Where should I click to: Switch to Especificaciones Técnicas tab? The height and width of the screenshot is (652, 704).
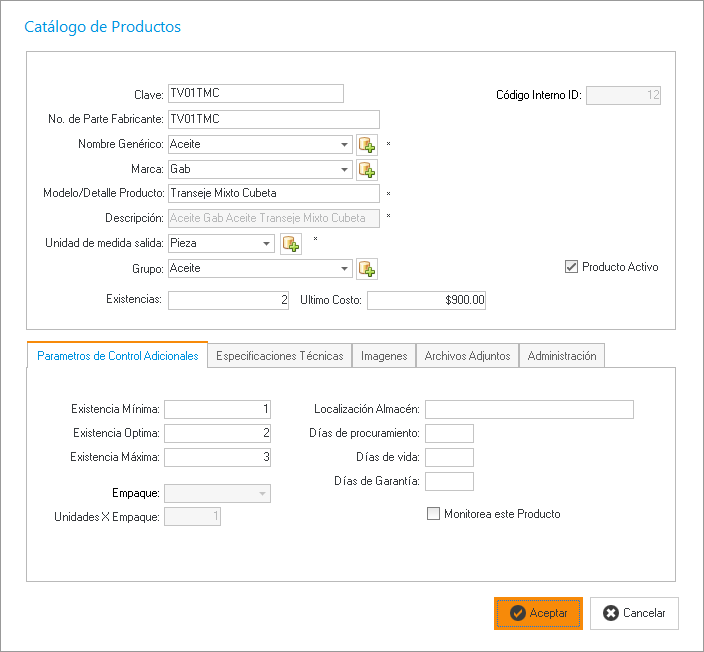(279, 356)
